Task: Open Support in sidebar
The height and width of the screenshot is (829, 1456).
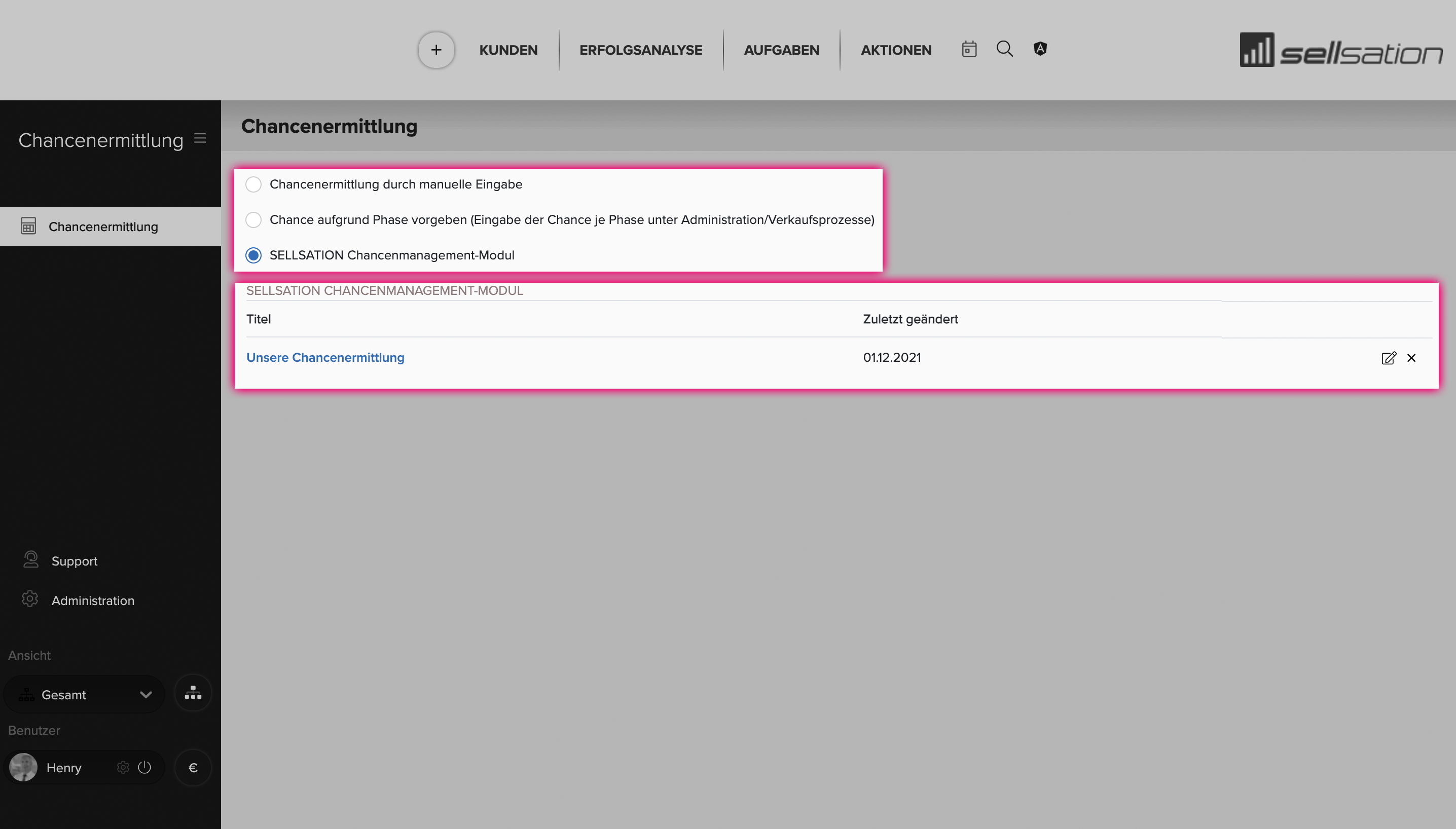Action: click(74, 561)
